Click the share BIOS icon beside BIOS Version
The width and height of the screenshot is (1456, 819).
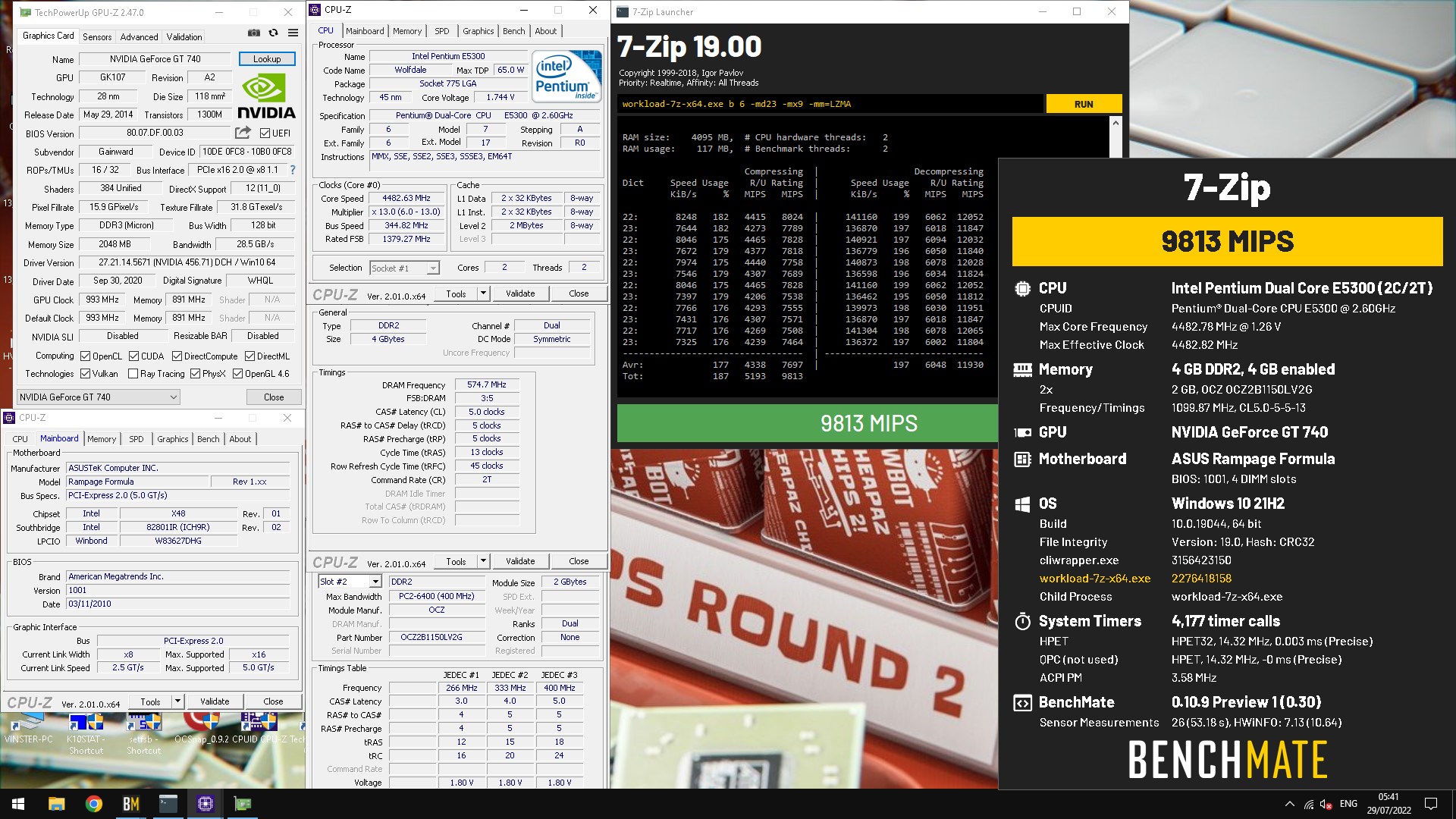(x=243, y=133)
